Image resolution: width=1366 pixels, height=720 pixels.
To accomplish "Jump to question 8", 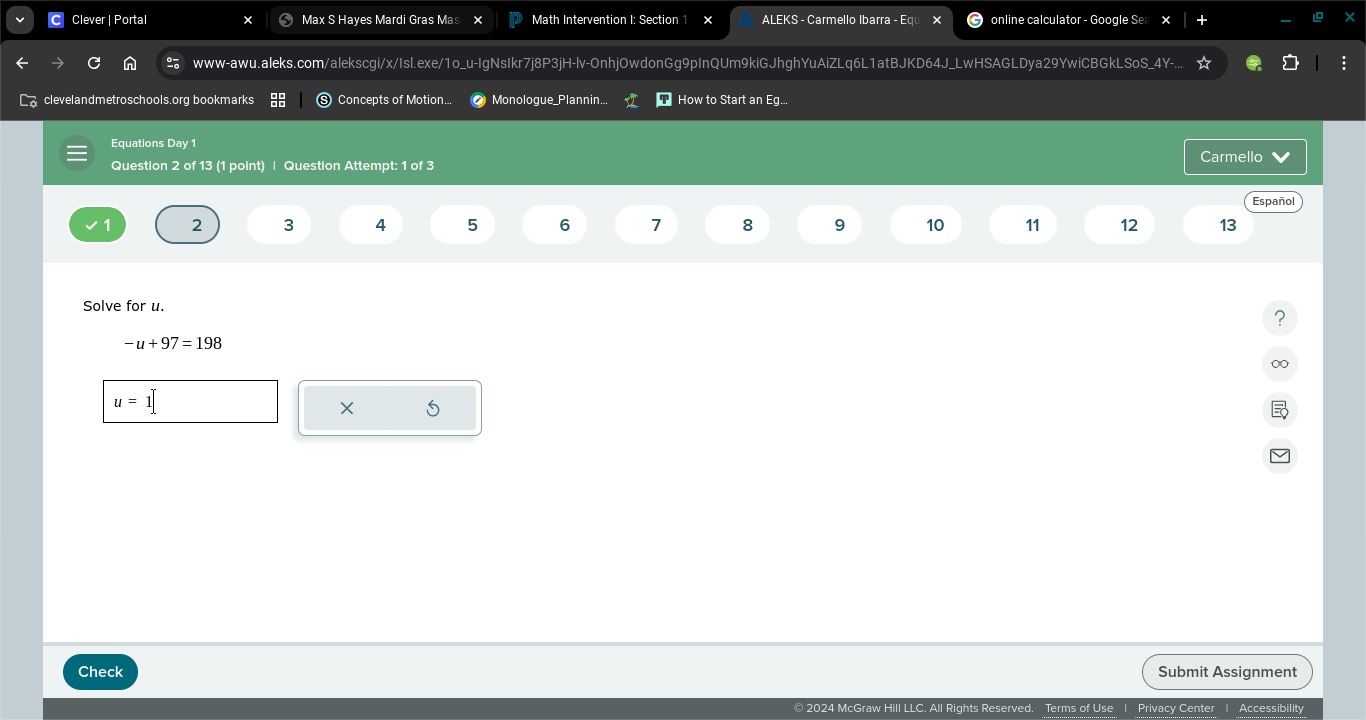I will click(737, 225).
